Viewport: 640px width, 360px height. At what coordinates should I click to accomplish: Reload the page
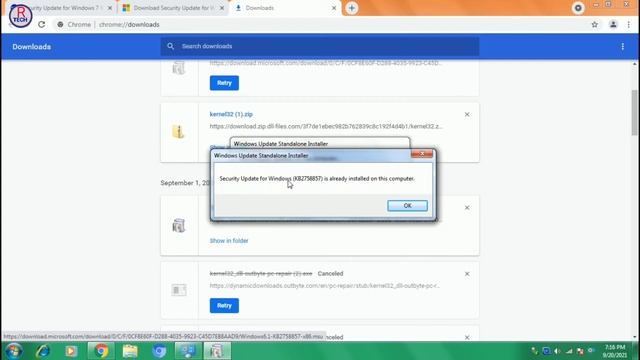pyautogui.click(x=42, y=25)
